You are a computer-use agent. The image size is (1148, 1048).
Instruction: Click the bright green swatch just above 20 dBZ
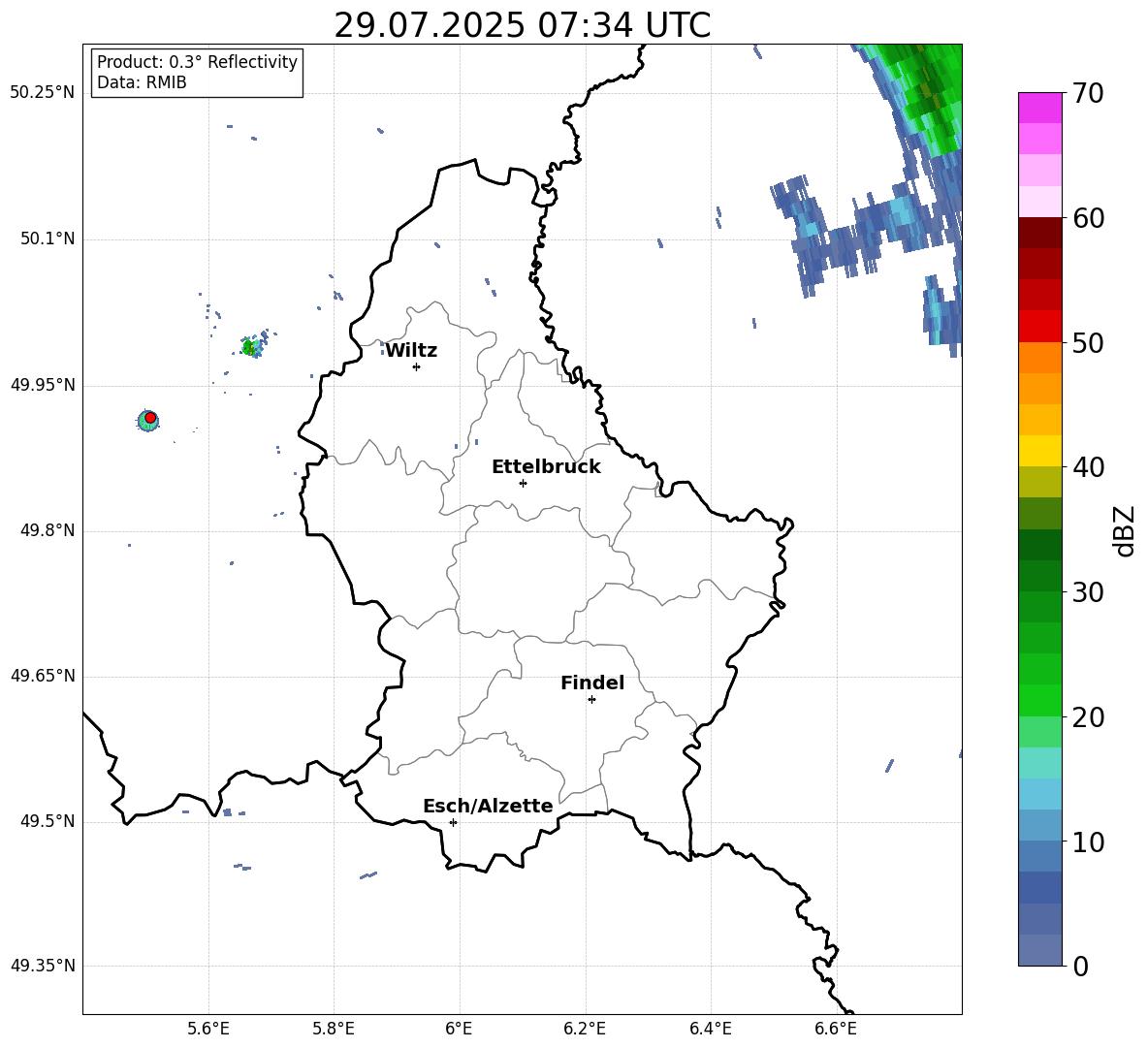[1039, 700]
